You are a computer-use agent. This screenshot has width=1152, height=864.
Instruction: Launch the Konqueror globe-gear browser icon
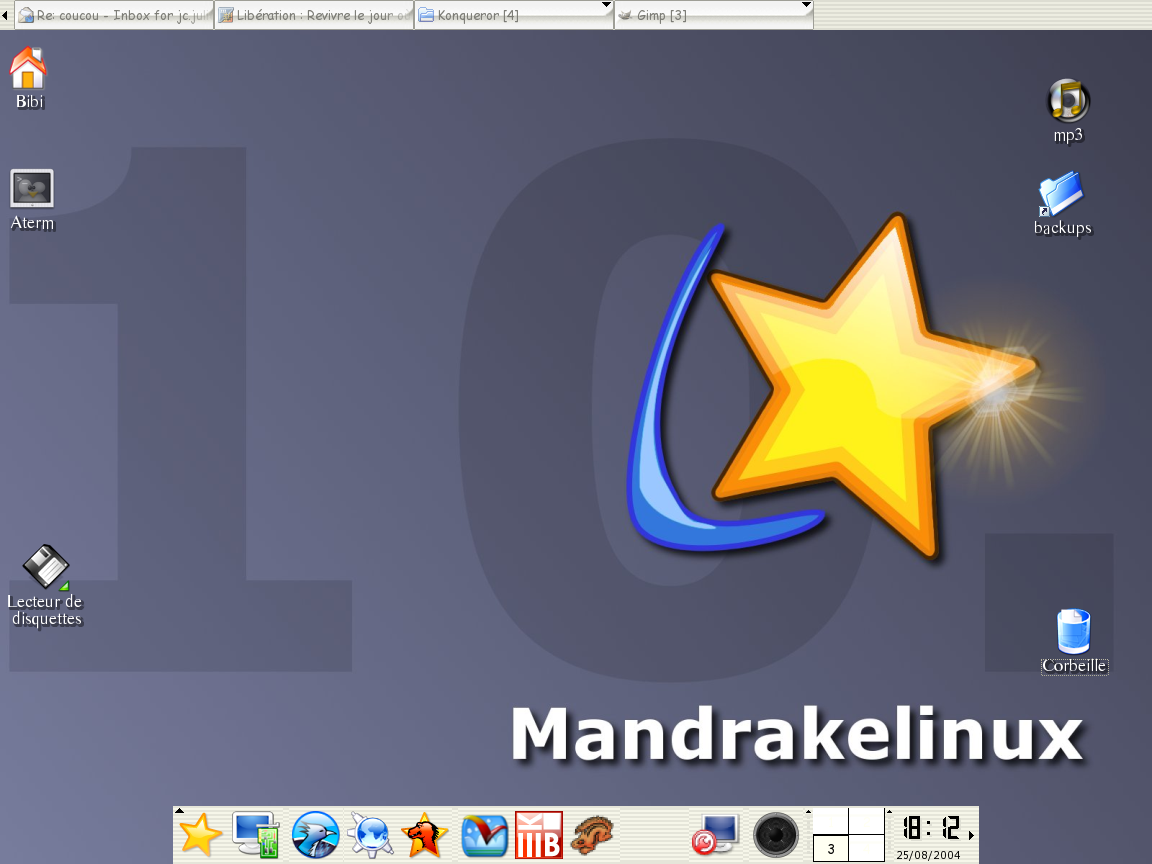370,835
